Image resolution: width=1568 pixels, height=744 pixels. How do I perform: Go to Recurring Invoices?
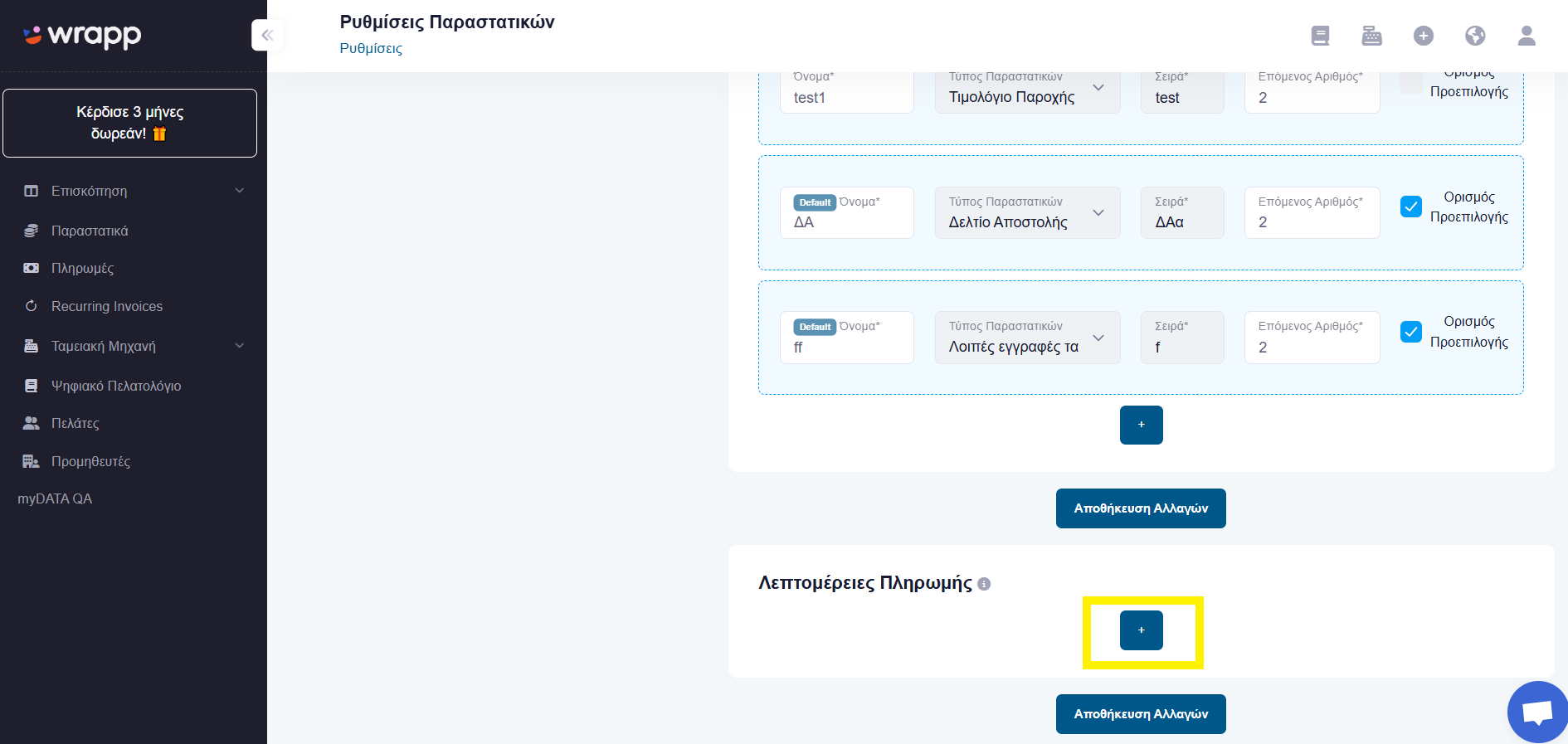tap(107, 306)
